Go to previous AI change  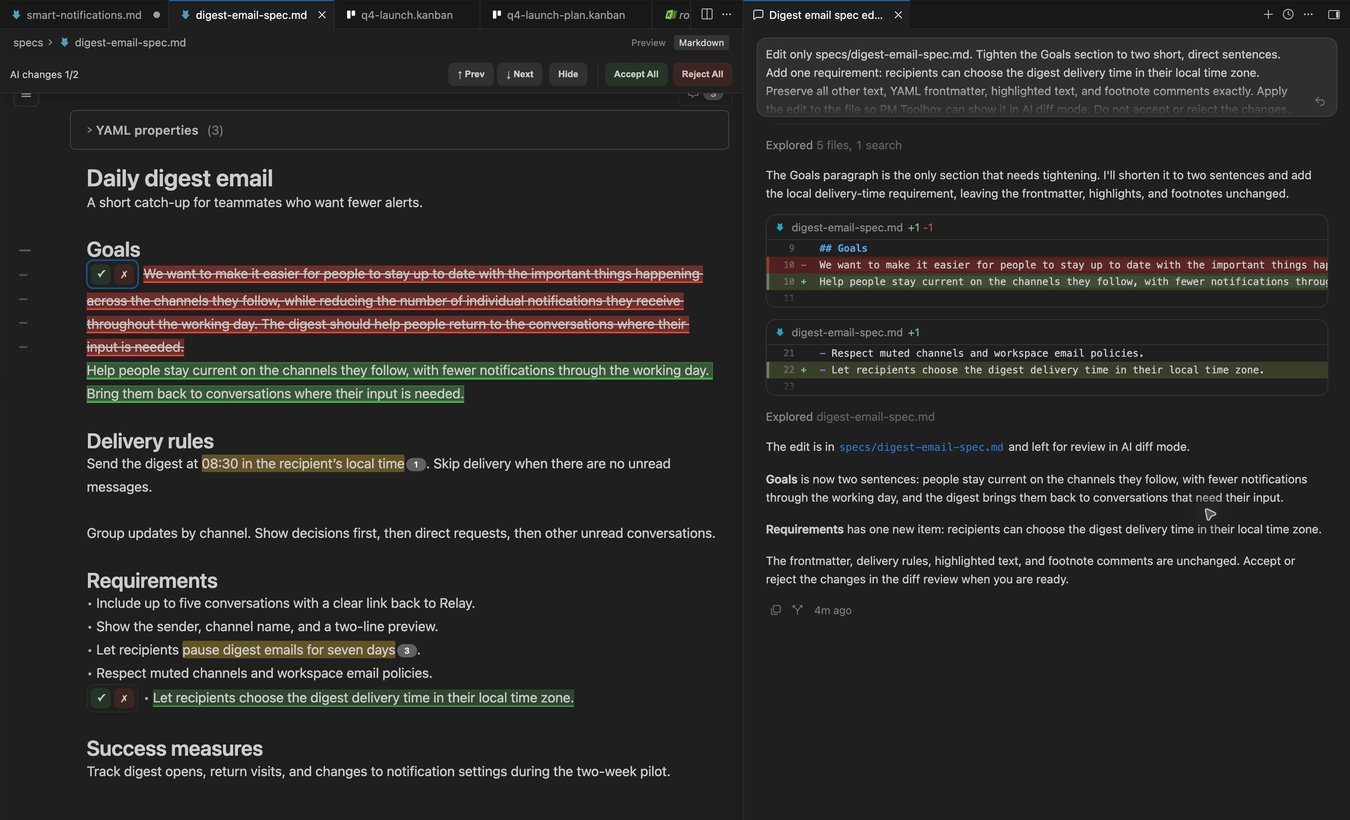tap(471, 74)
